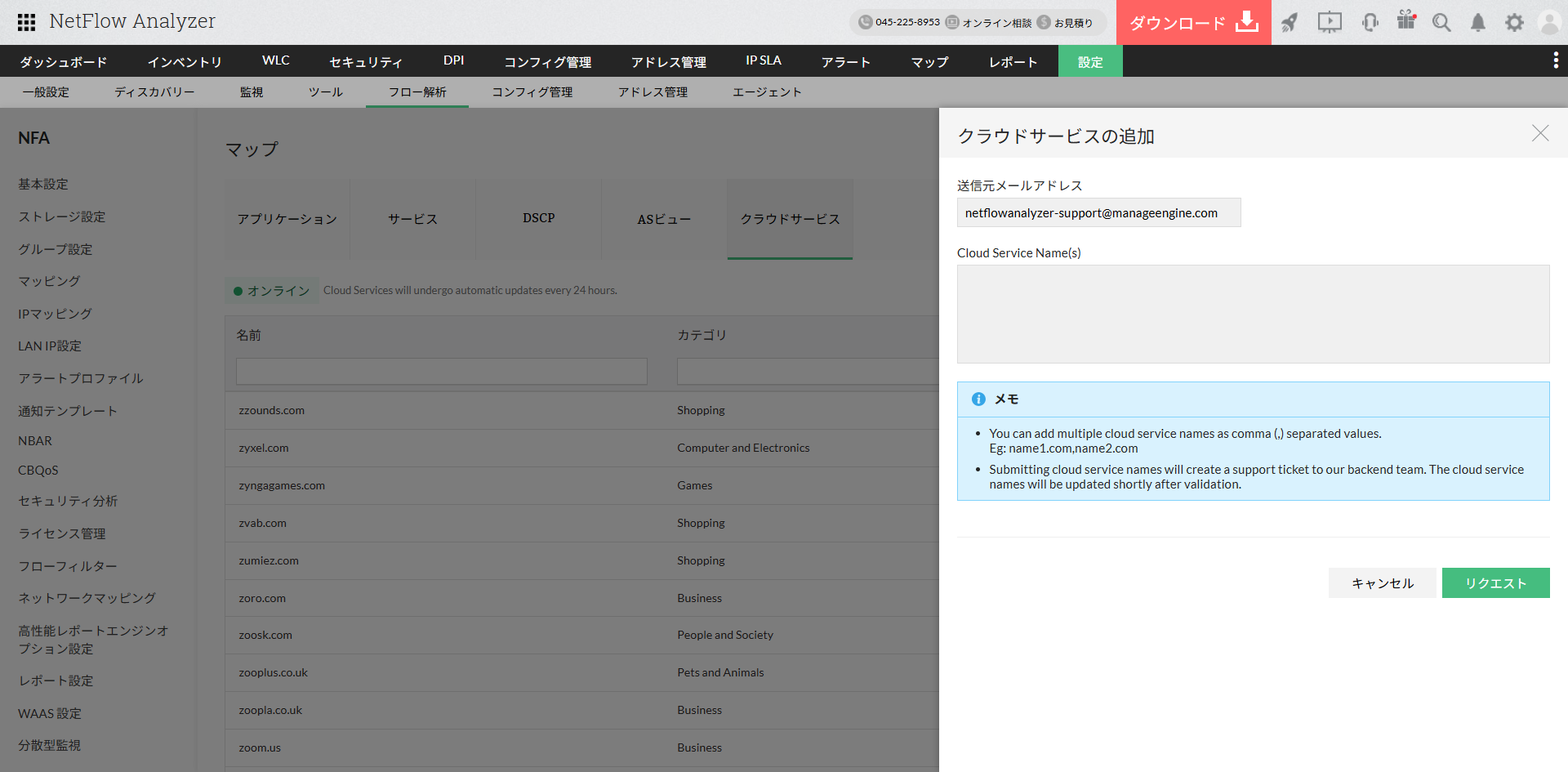Switch to the 一般設定 sub-tab
The image size is (1568, 772).
(46, 92)
